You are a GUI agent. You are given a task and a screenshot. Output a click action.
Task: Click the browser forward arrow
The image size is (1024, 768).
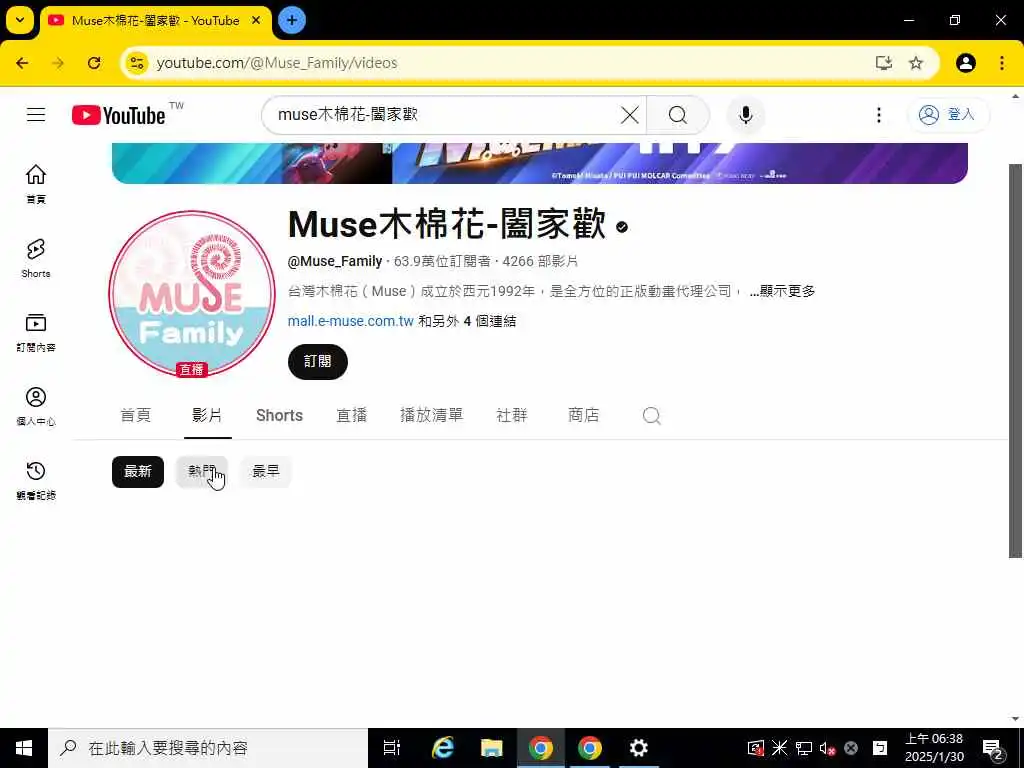pos(58,63)
